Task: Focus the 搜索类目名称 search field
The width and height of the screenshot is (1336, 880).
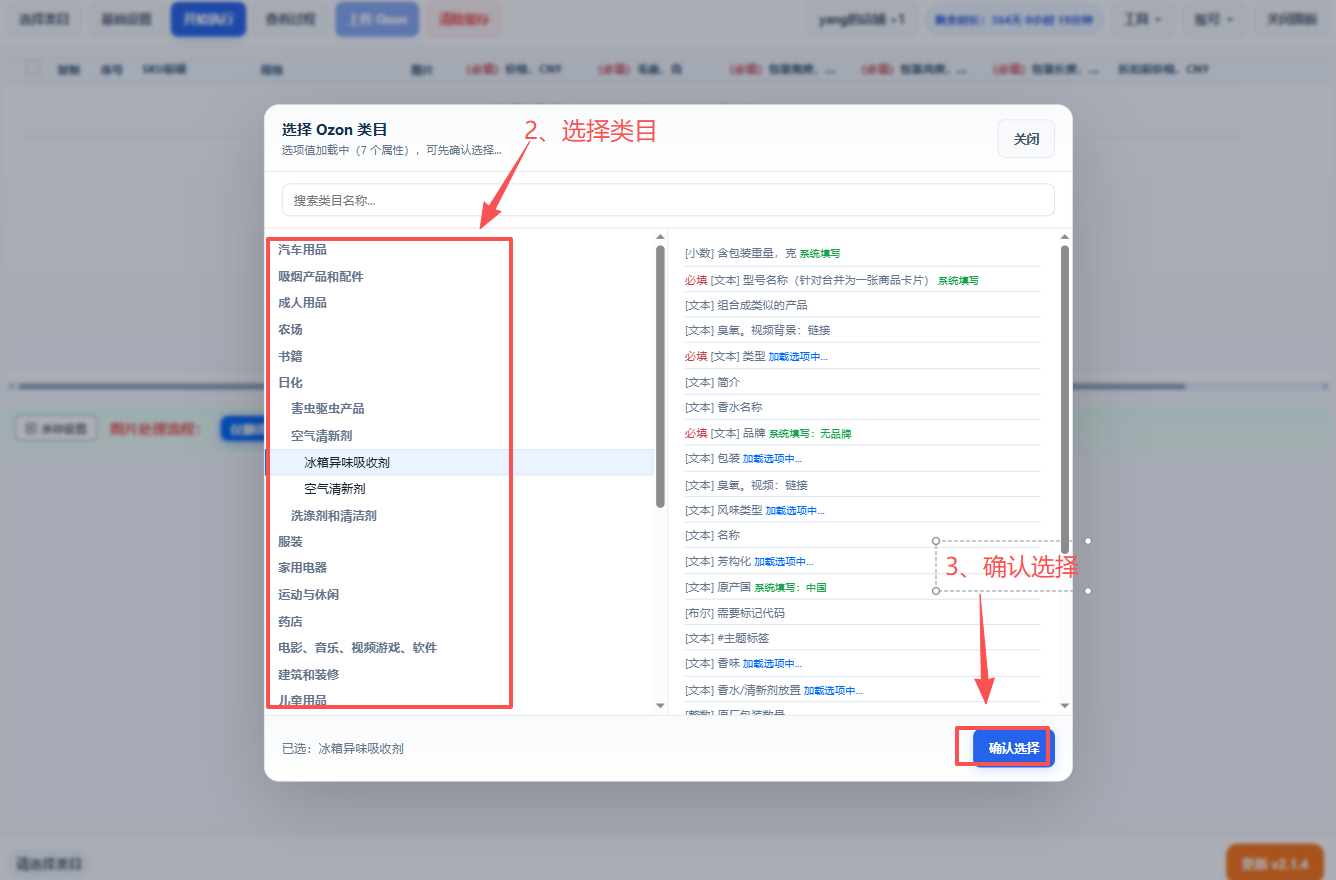Action: (x=668, y=200)
